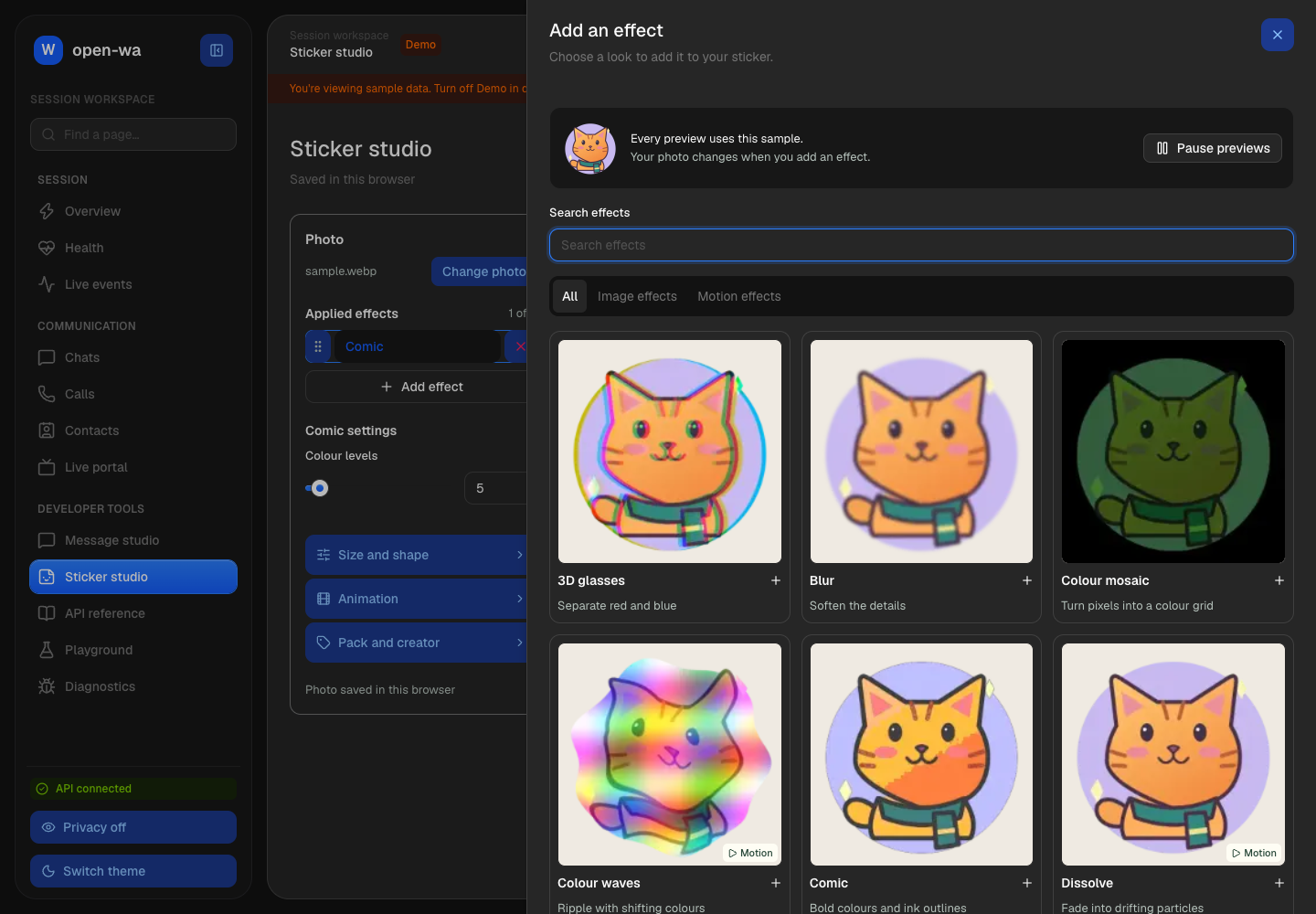1316x914 pixels.
Task: Switch theme using the sidebar button
Action: [133, 871]
